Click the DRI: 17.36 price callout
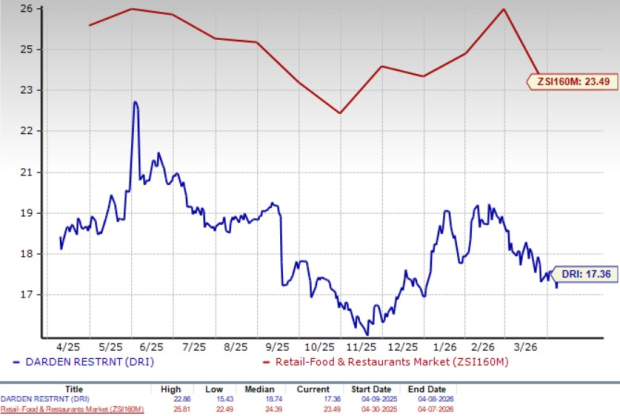The width and height of the screenshot is (620, 416). [x=586, y=272]
